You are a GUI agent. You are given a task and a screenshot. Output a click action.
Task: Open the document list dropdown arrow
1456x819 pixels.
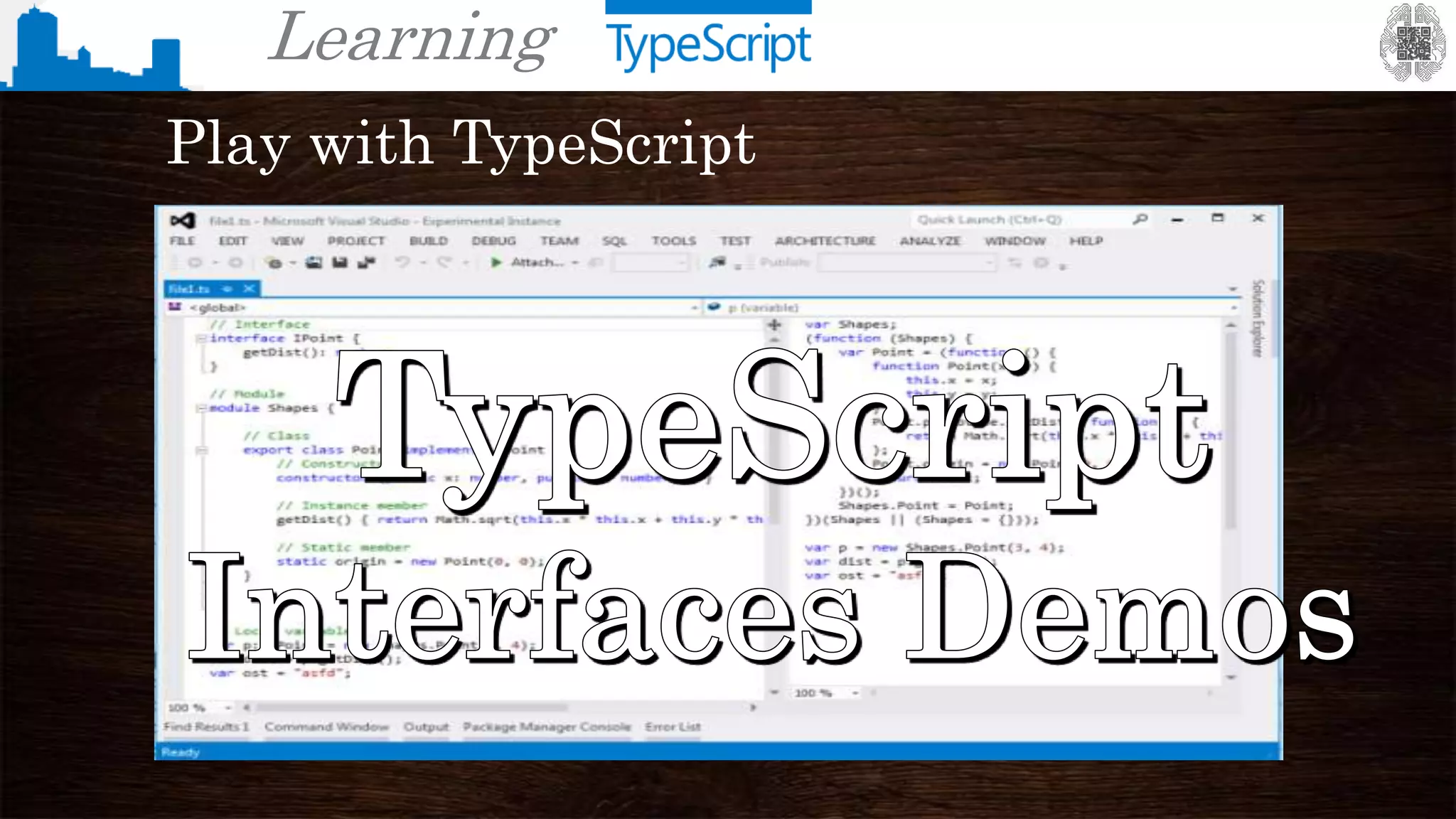pos(1233,289)
